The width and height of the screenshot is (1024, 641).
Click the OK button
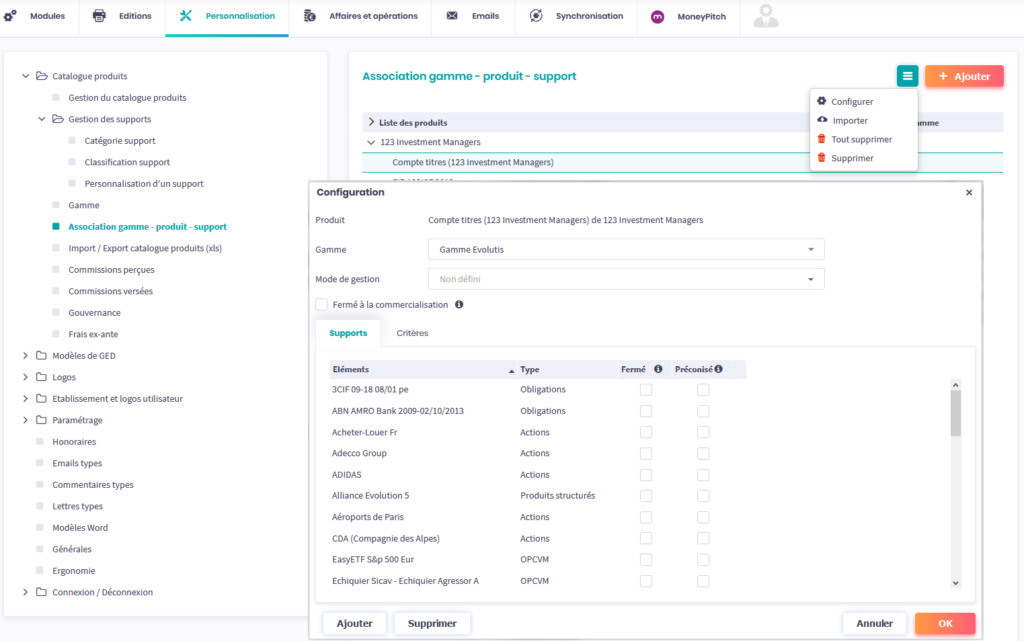tap(944, 623)
